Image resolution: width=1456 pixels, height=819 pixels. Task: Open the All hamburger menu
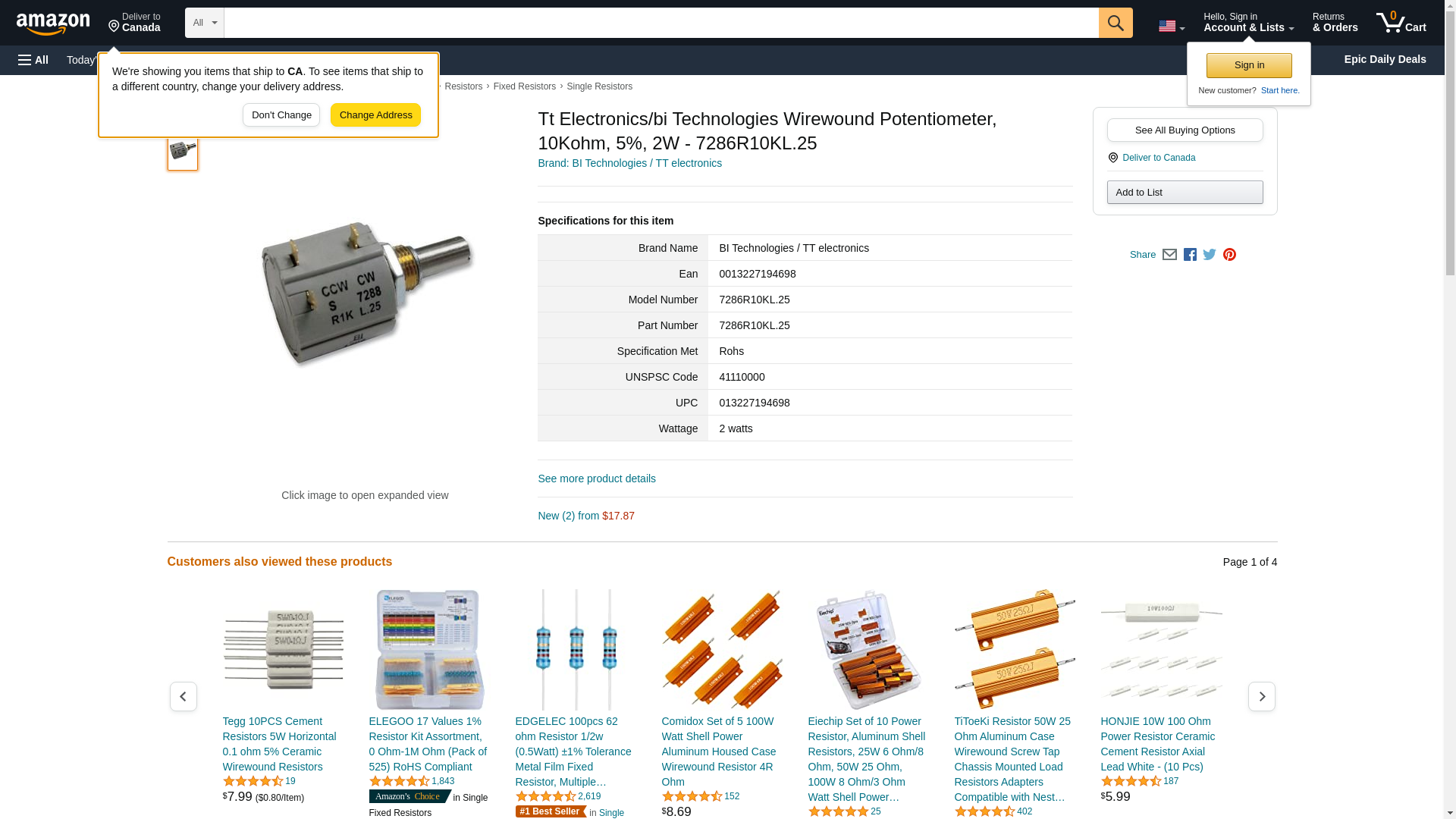point(33,60)
